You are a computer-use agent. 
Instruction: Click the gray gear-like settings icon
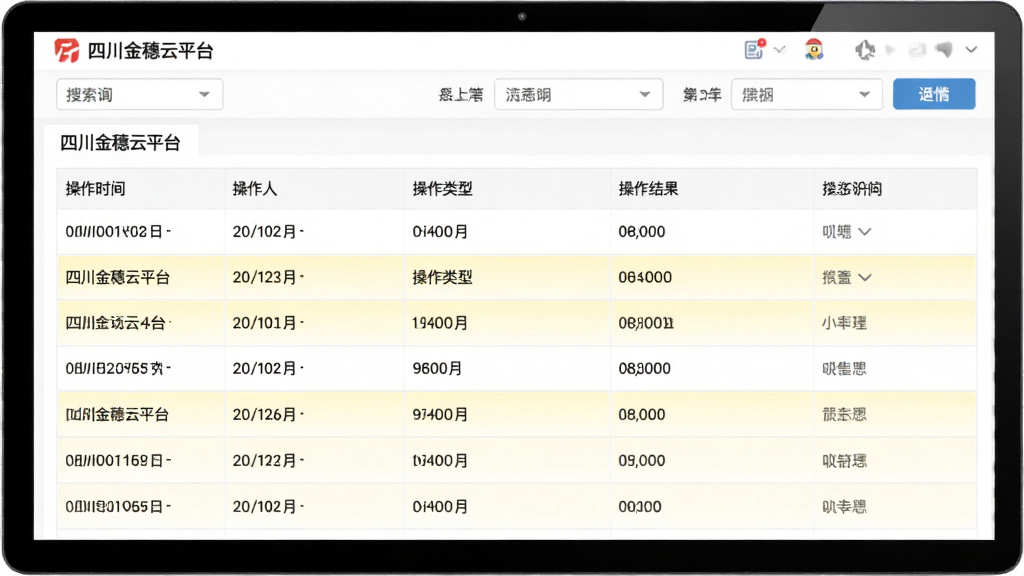point(865,50)
